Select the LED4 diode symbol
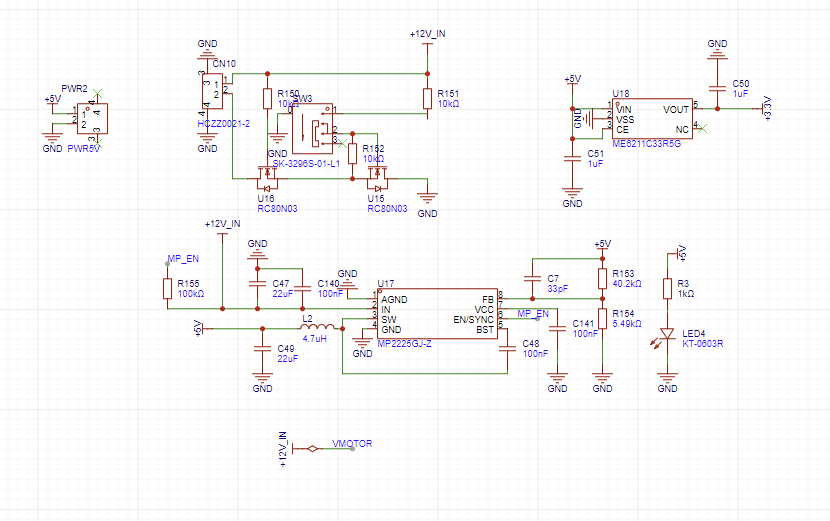The width and height of the screenshot is (830, 521). tap(664, 337)
